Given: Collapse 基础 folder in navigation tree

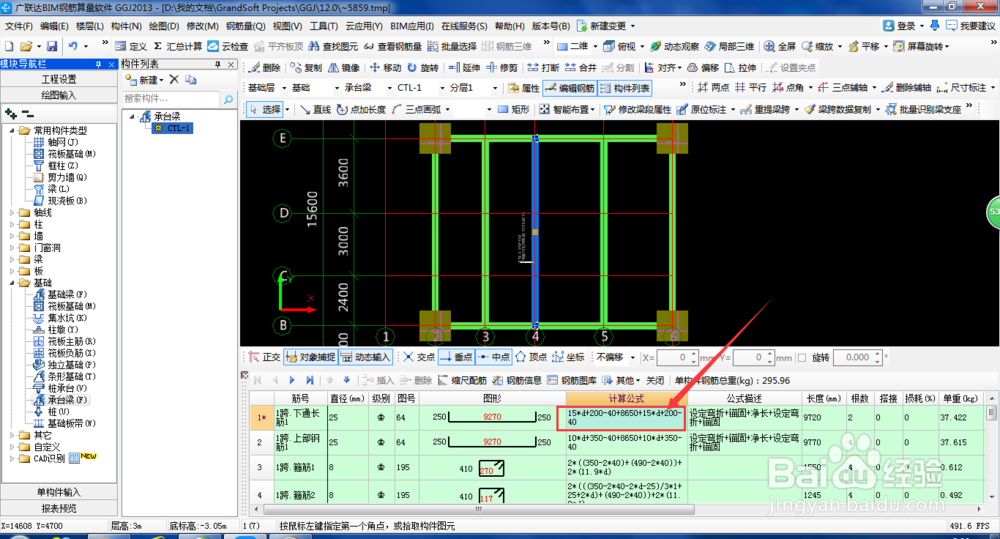Looking at the screenshot, I should (x=12, y=283).
